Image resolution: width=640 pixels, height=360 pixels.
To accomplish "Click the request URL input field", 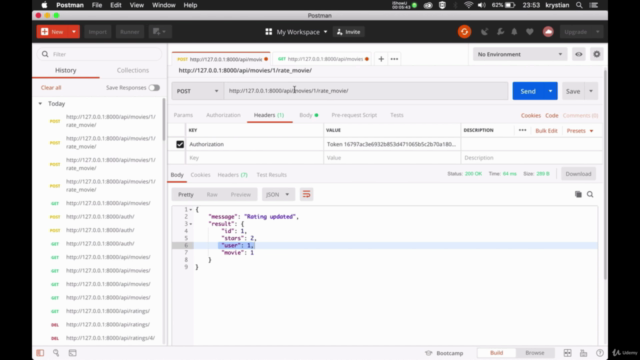I will coord(366,91).
